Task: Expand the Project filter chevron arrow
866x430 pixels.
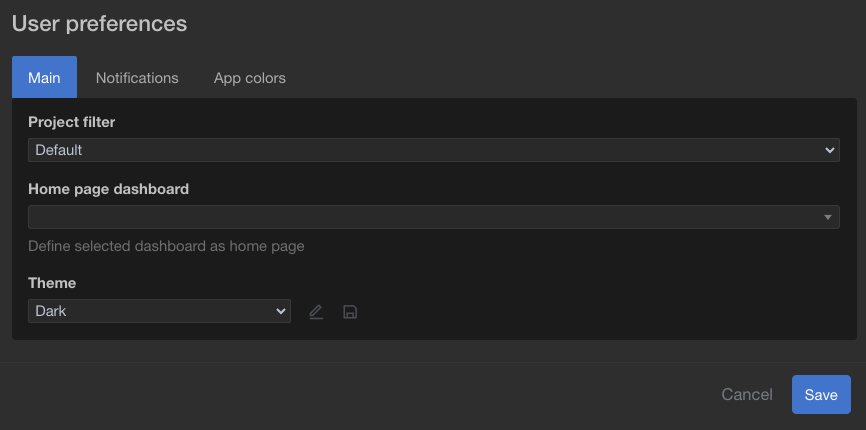Action: click(829, 150)
